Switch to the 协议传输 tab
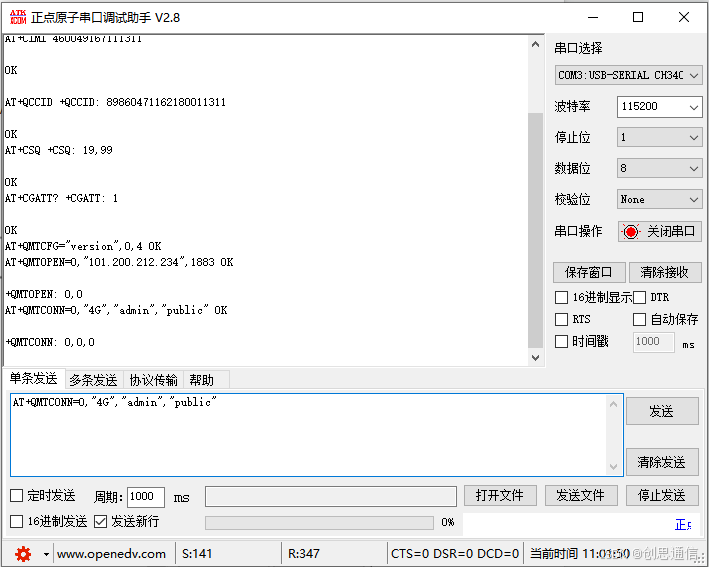The height and width of the screenshot is (567, 709). click(x=153, y=380)
